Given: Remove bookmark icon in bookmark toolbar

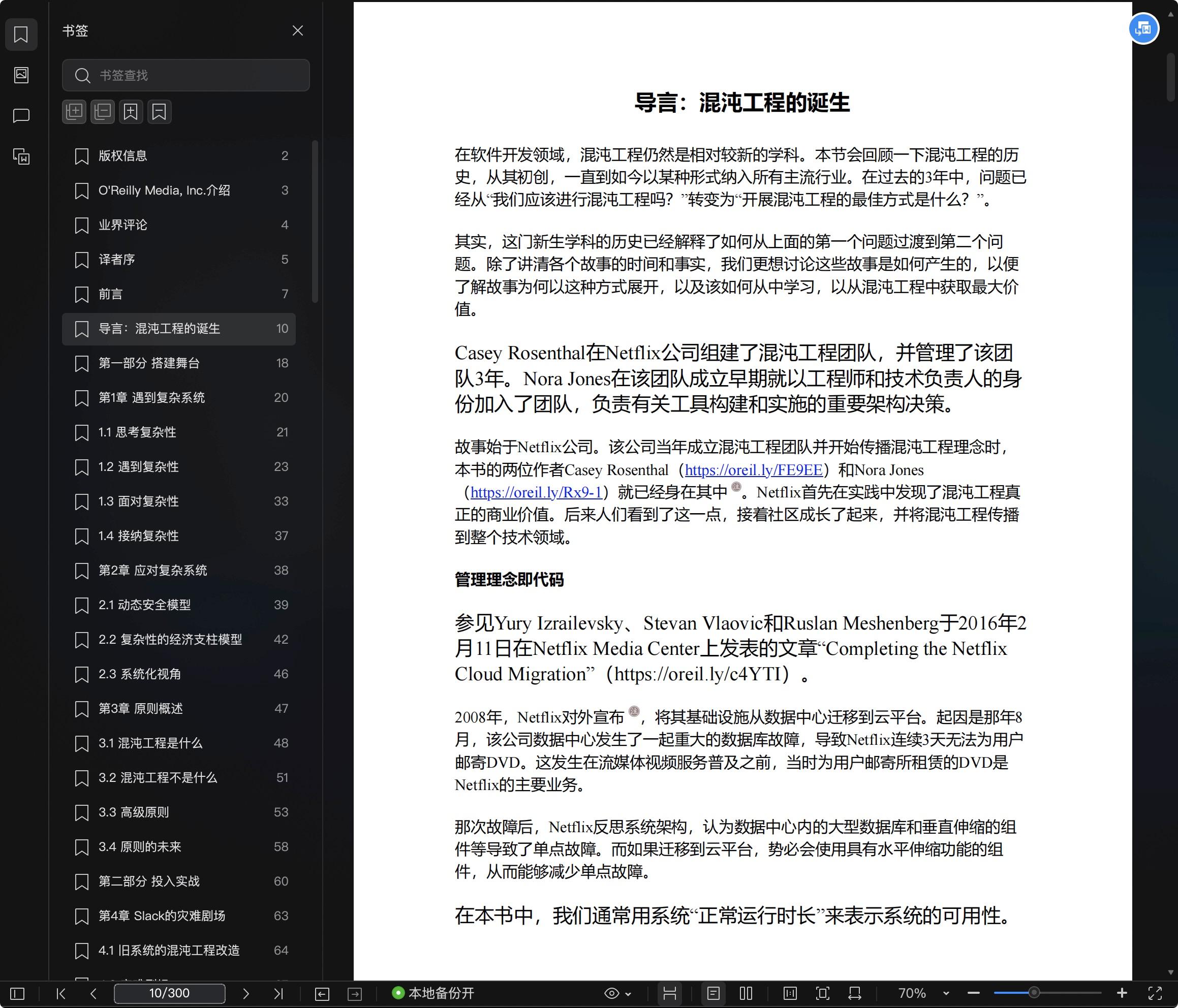Looking at the screenshot, I should [x=159, y=111].
